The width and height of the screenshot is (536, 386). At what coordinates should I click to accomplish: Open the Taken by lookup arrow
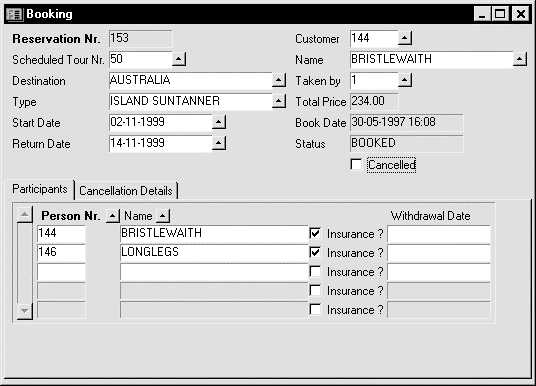405,80
